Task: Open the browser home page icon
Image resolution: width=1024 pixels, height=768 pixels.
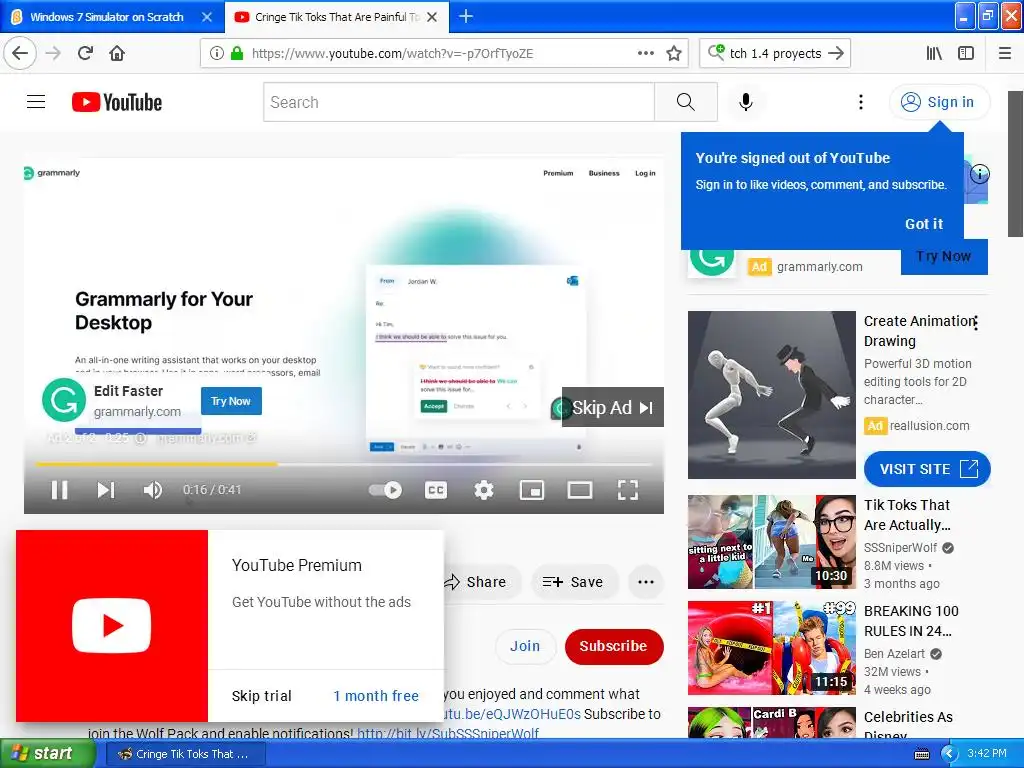Action: point(117,53)
